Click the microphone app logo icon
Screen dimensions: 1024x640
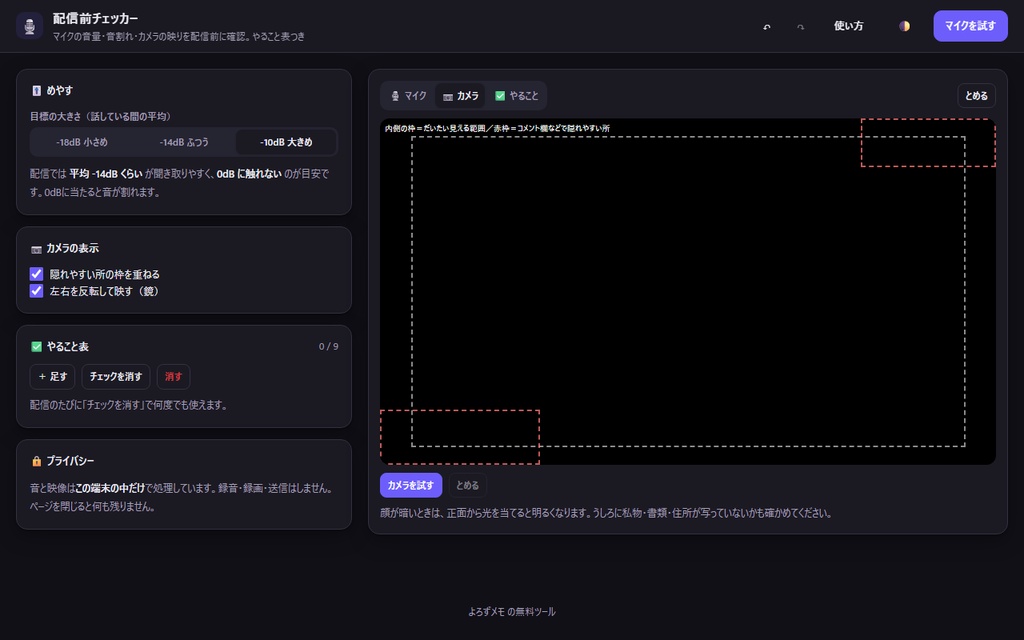(29, 26)
